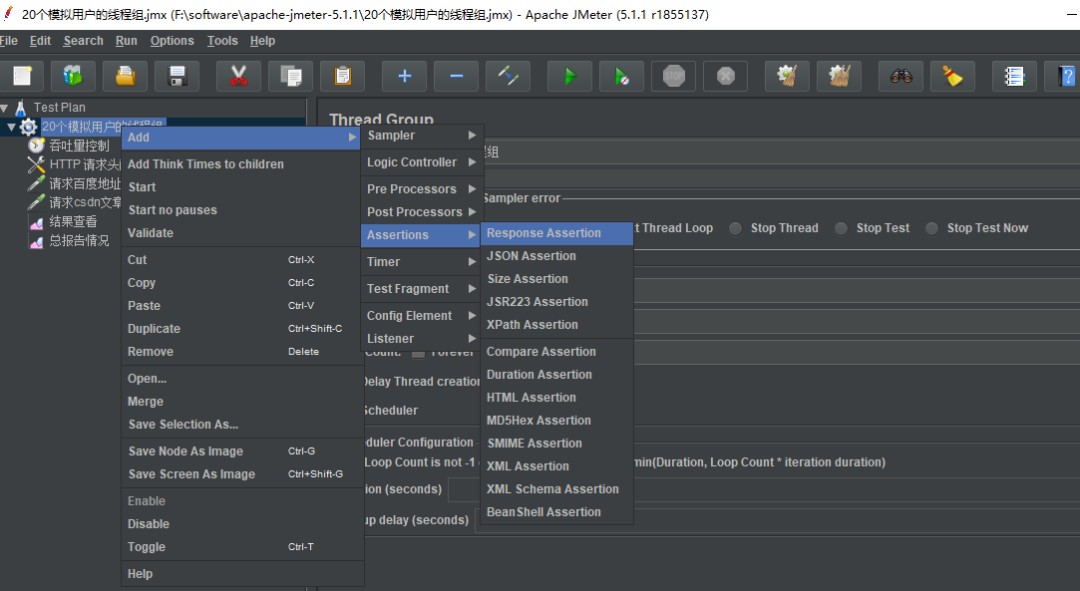Click the Open file folder icon
This screenshot has width=1080, height=591.
(125, 76)
